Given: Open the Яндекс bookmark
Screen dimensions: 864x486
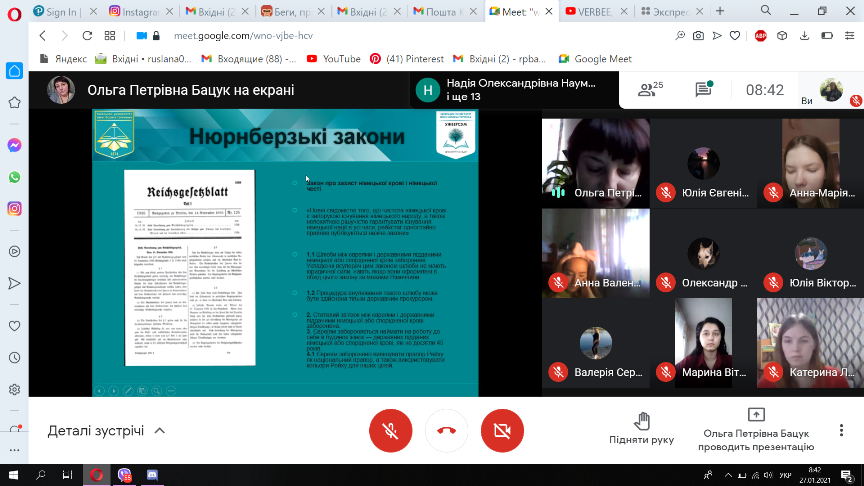Looking at the screenshot, I should (63, 59).
